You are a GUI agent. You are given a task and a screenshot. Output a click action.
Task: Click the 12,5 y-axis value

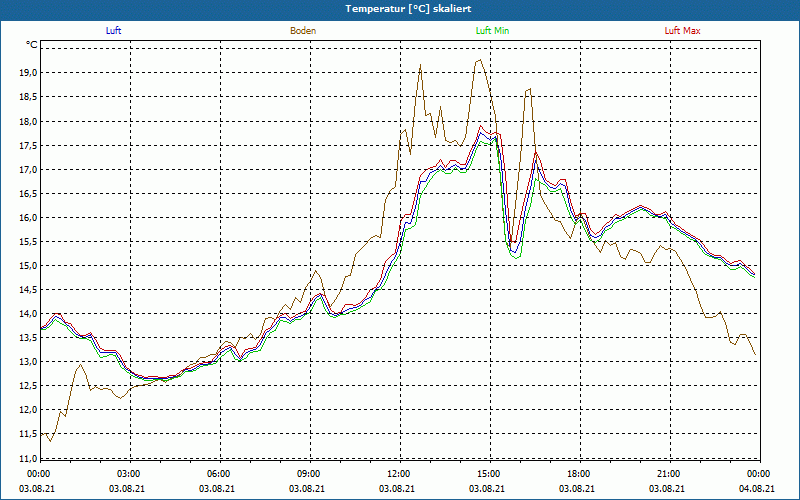click(29, 386)
